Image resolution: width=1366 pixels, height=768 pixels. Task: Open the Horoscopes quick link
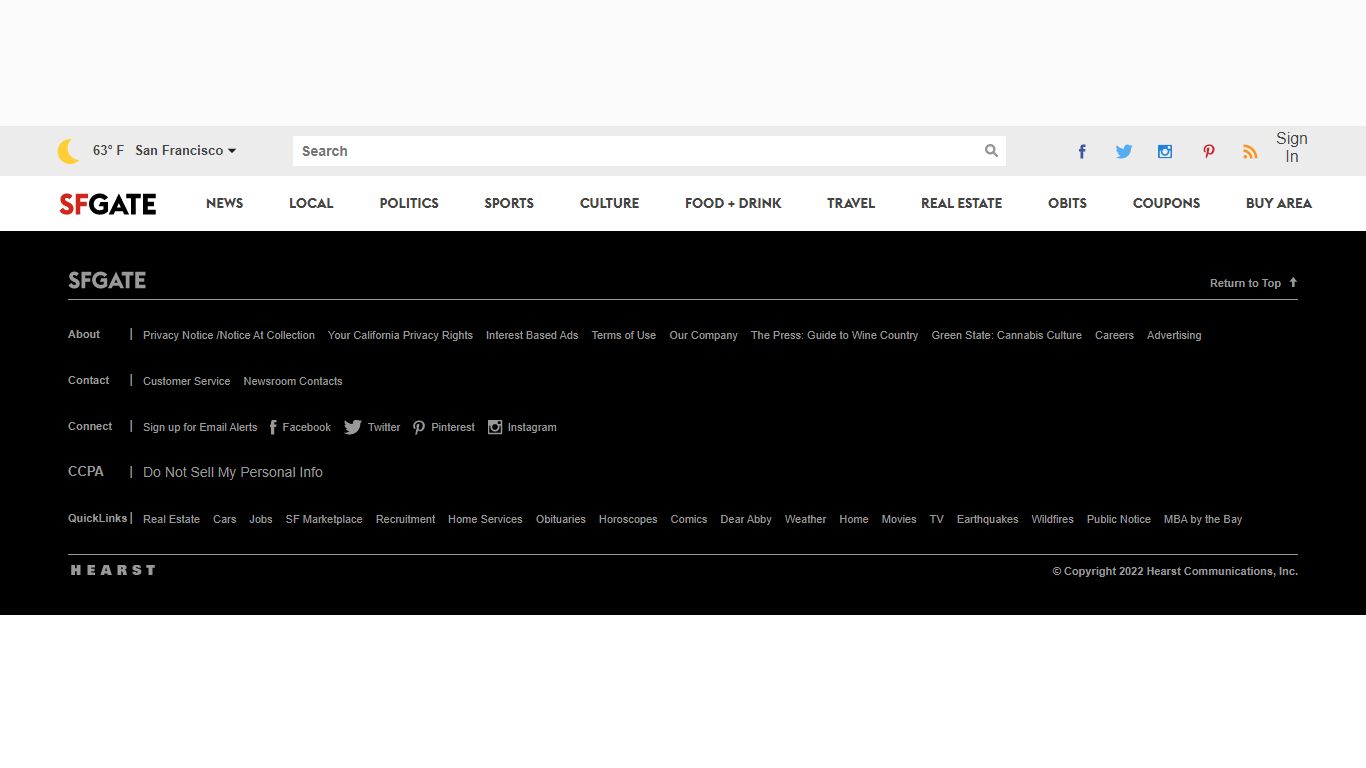(628, 519)
